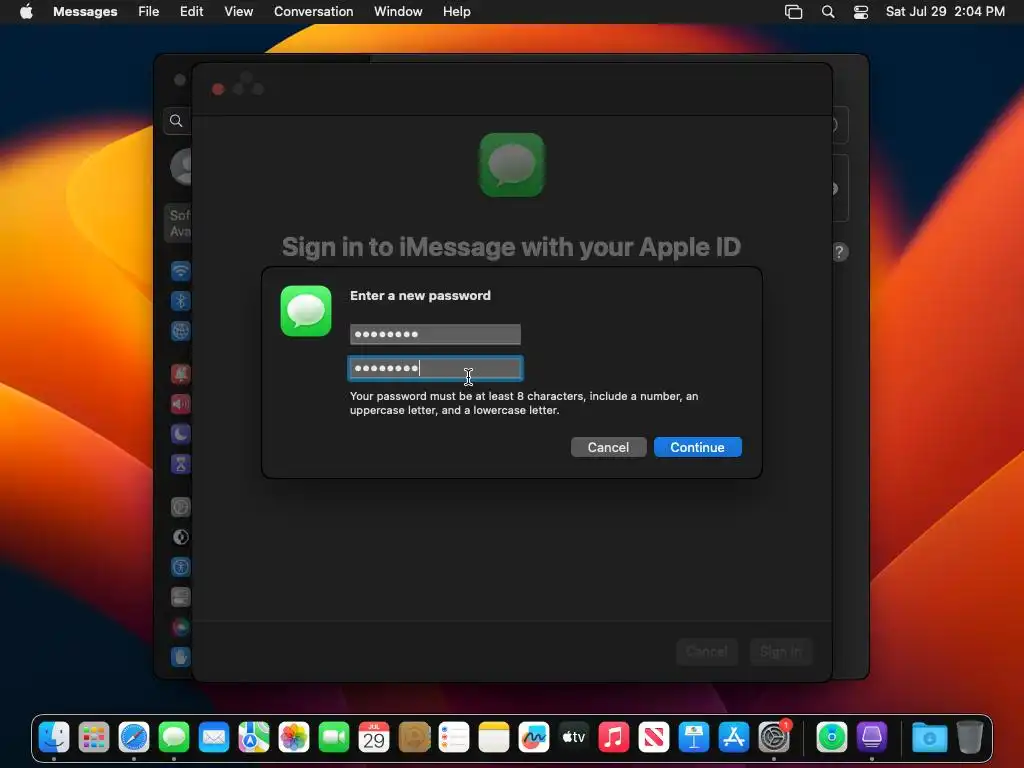Screen dimensions: 1024x768
Task: Open Calendar from the Dock
Action: 374,737
